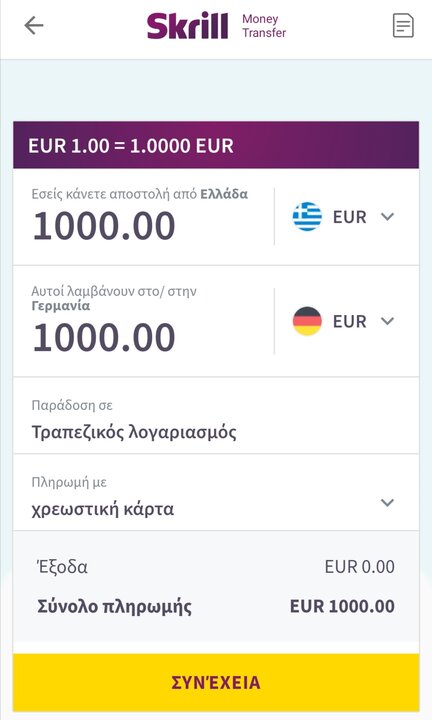Viewport: 432px width, 720px height.
Task: Click the receiving currency EUR label
Action: click(349, 321)
